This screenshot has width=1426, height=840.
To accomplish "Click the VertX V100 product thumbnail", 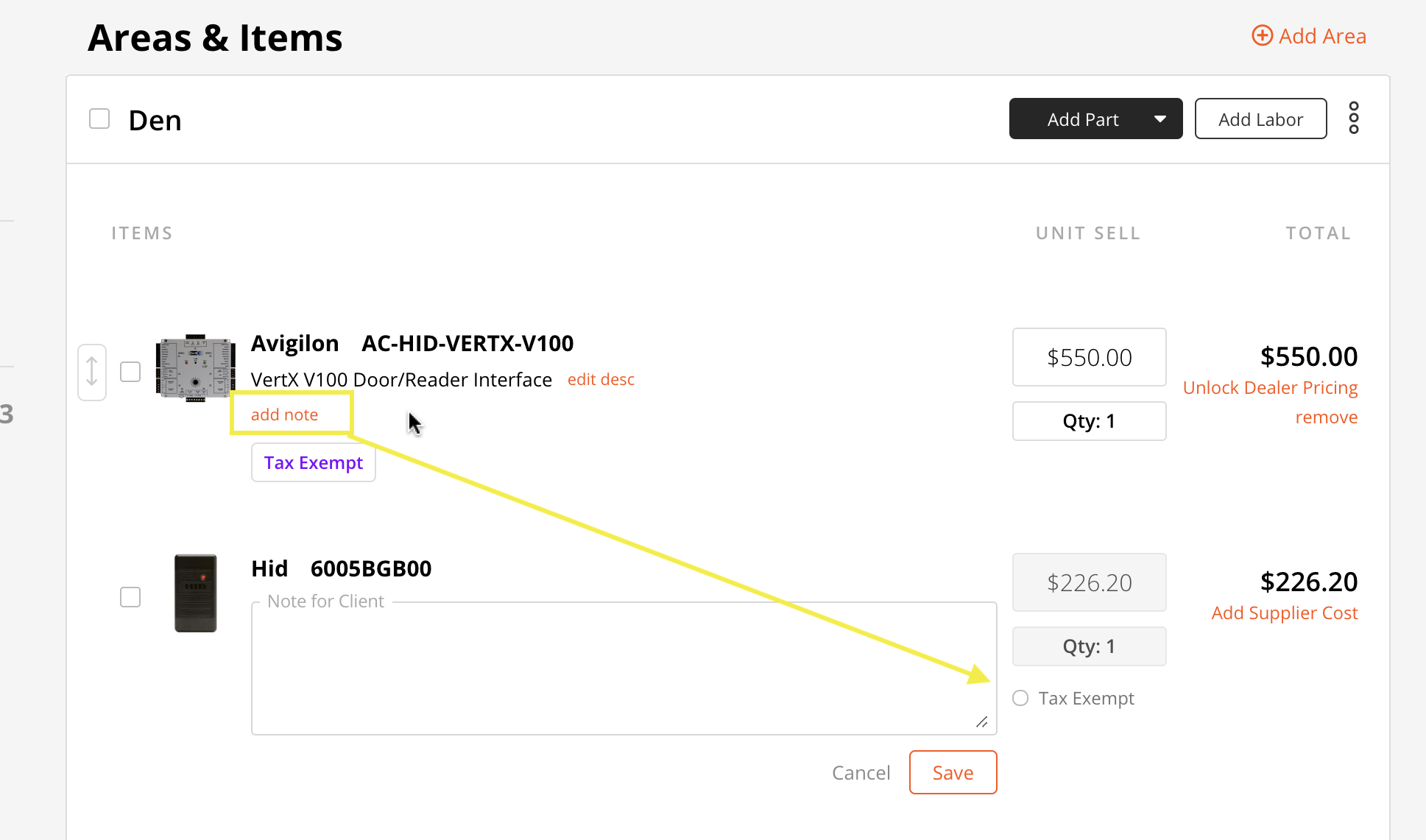I will point(195,367).
